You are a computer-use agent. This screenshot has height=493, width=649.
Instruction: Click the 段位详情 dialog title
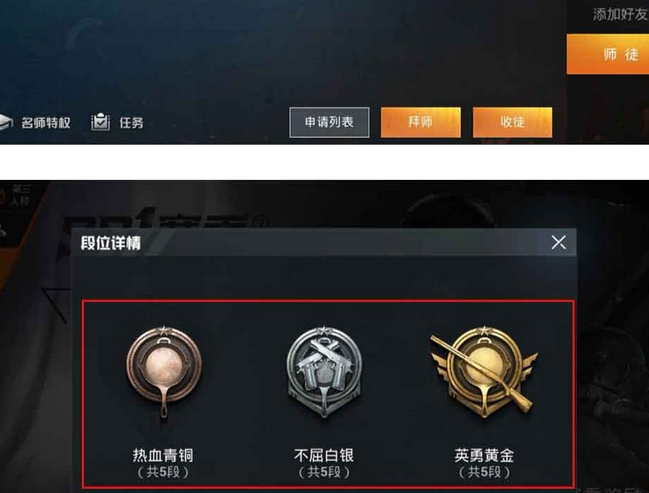(111, 243)
